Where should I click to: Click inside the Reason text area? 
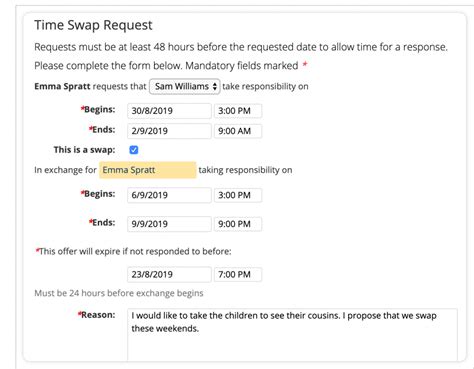click(x=292, y=335)
